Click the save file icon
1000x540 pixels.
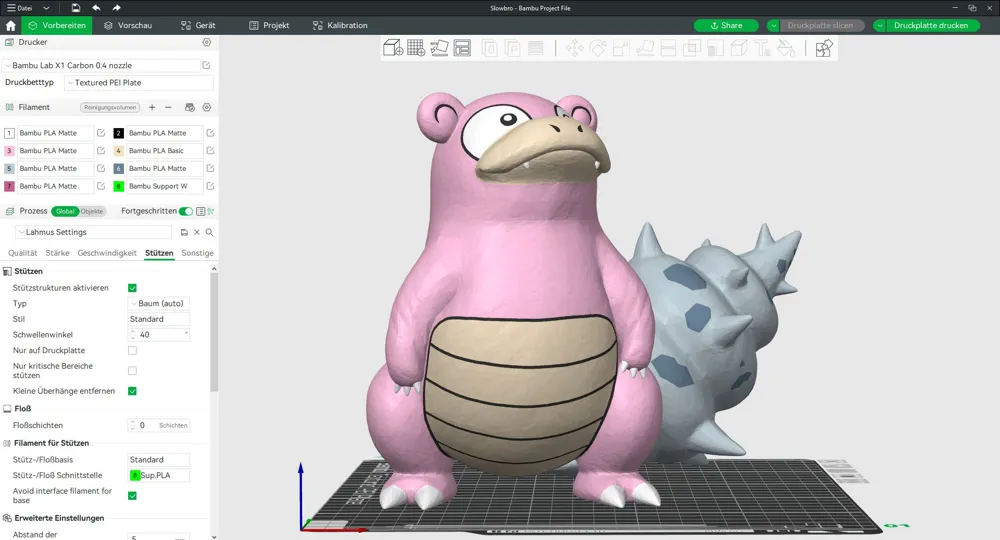point(75,8)
